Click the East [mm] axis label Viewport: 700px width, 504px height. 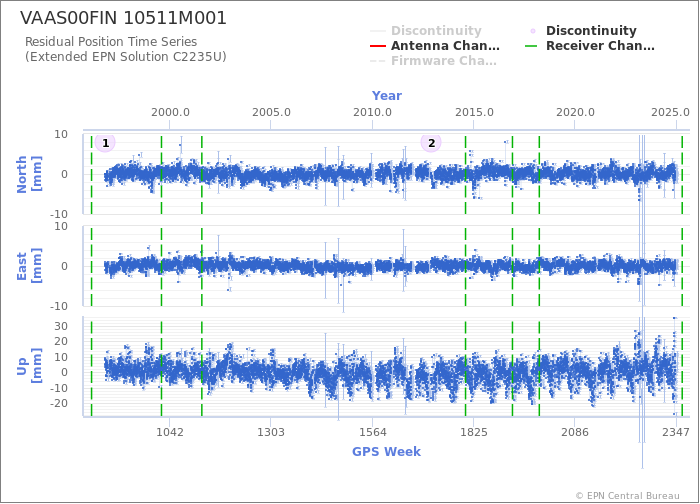point(29,266)
